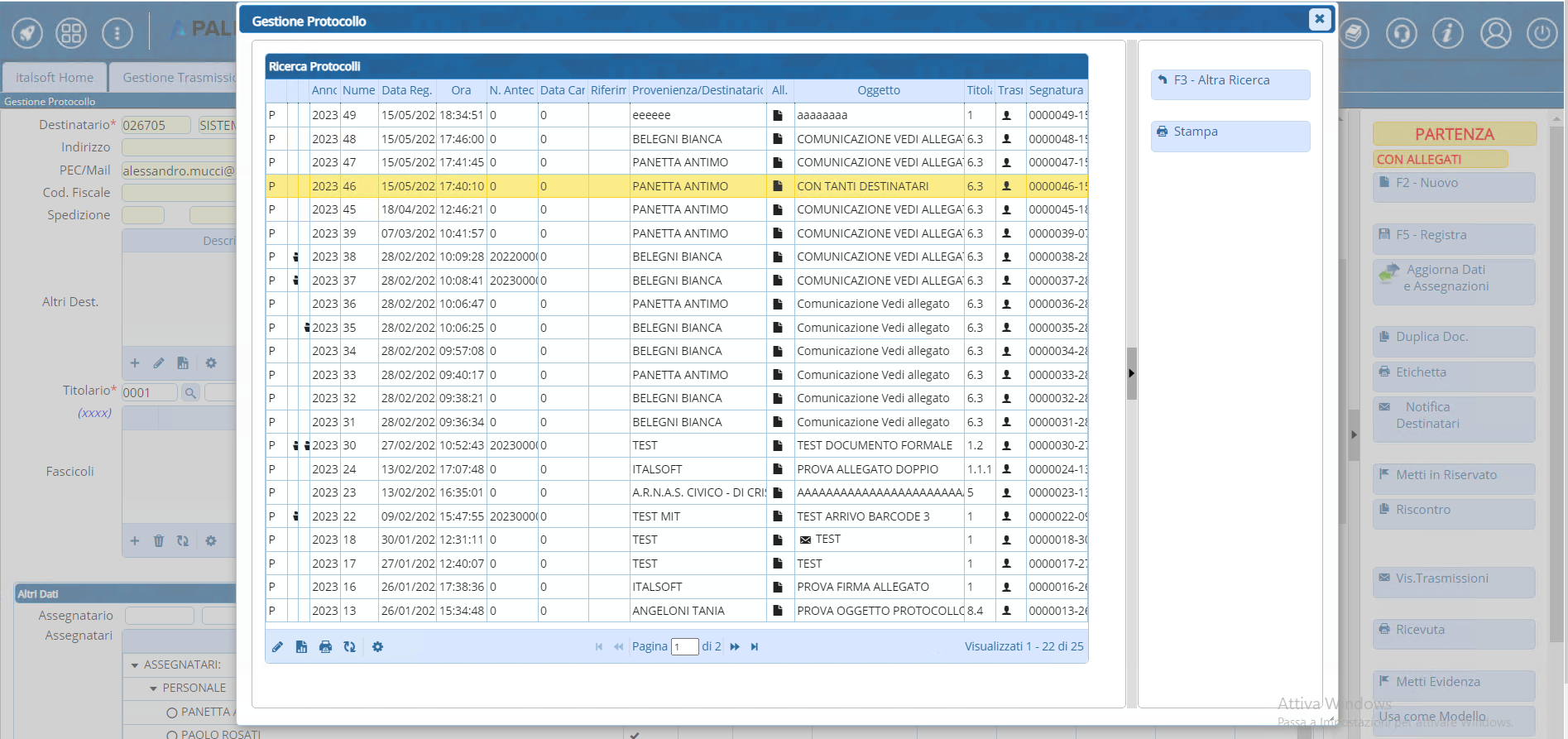Switch to italsoft Home tab

click(55, 78)
